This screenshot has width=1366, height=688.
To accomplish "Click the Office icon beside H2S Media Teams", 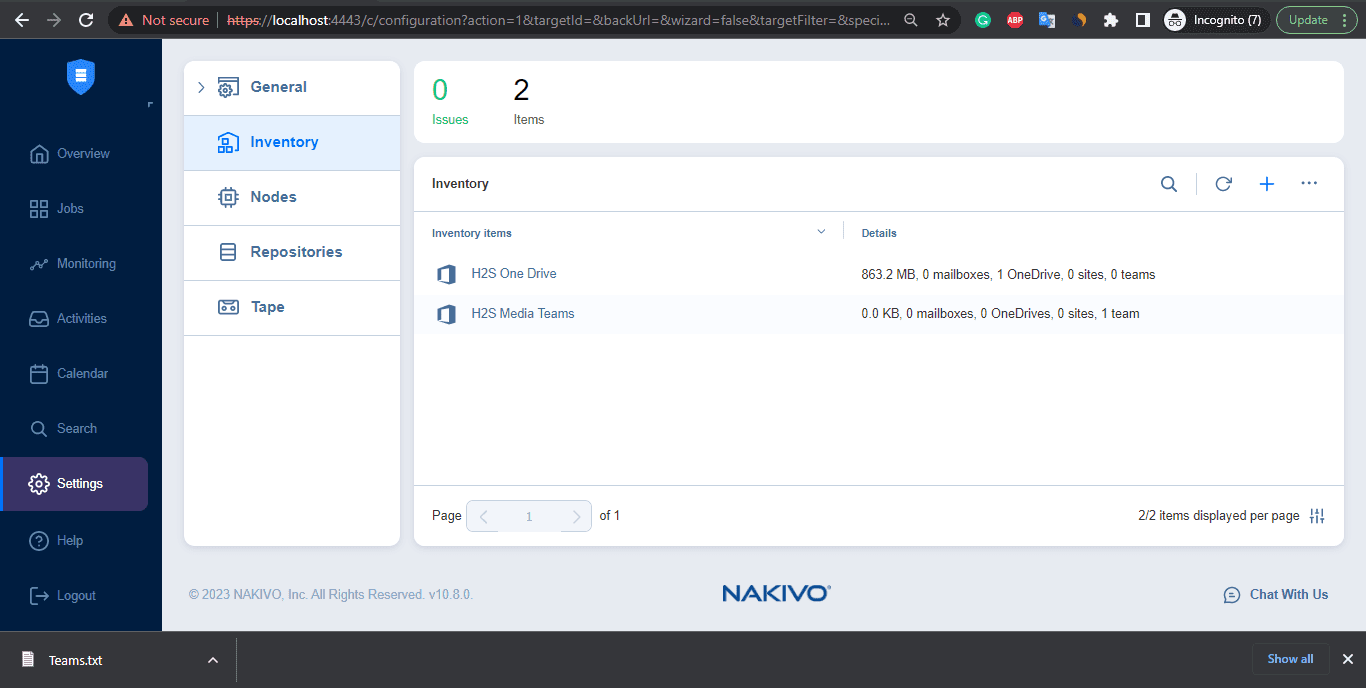I will [x=446, y=315].
